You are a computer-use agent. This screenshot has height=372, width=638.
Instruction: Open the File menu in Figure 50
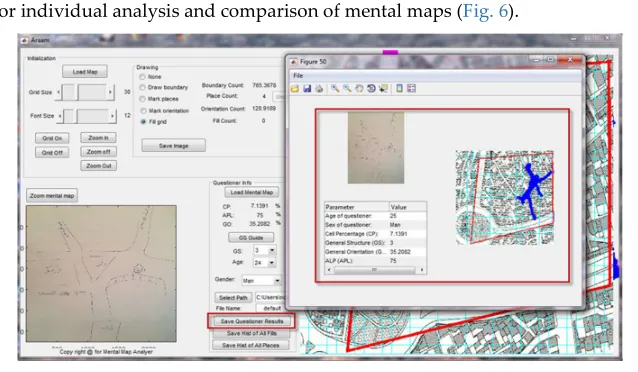298,76
